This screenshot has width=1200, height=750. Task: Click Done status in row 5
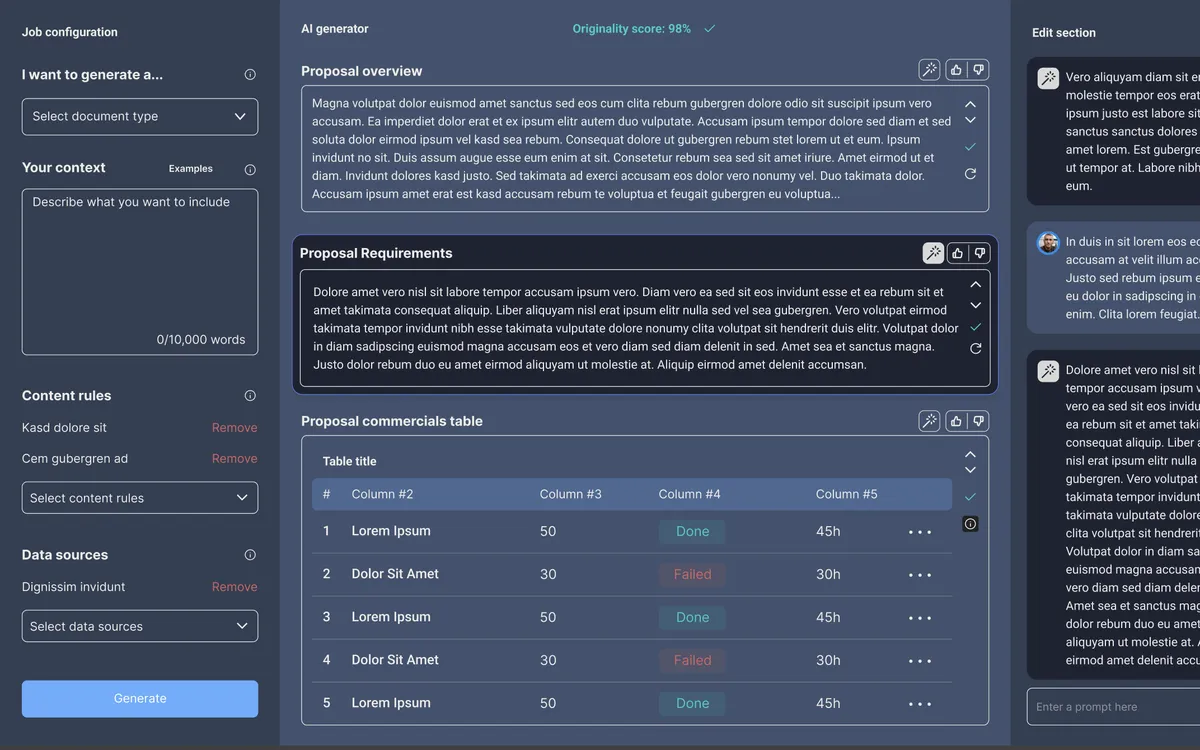coord(692,704)
